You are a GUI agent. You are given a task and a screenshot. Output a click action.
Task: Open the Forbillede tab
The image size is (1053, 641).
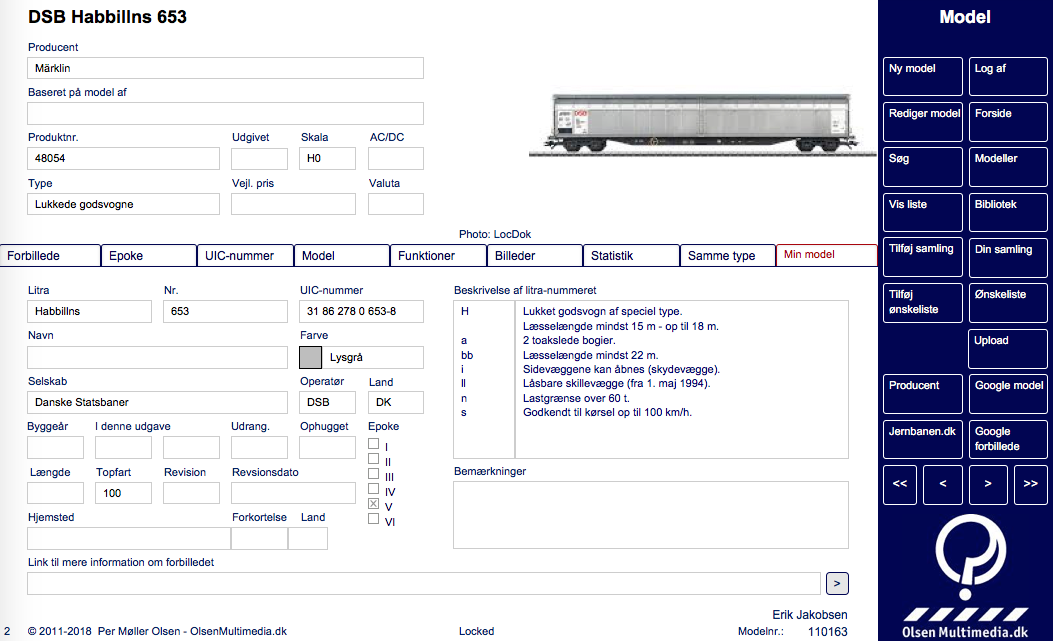pos(50,255)
